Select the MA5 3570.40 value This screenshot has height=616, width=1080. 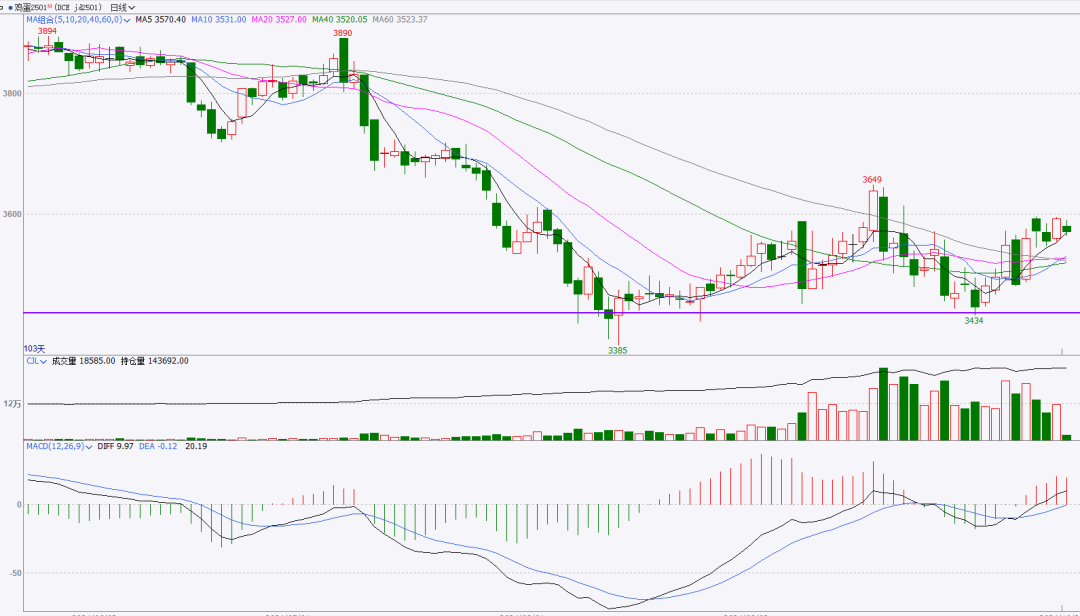160,19
